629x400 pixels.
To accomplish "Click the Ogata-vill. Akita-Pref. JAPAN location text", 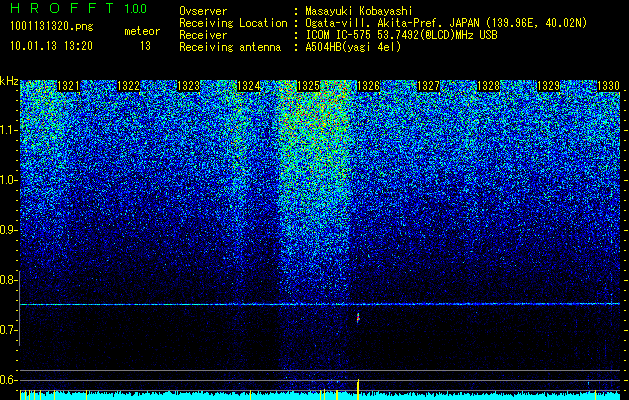I will pyautogui.click(x=446, y=23).
